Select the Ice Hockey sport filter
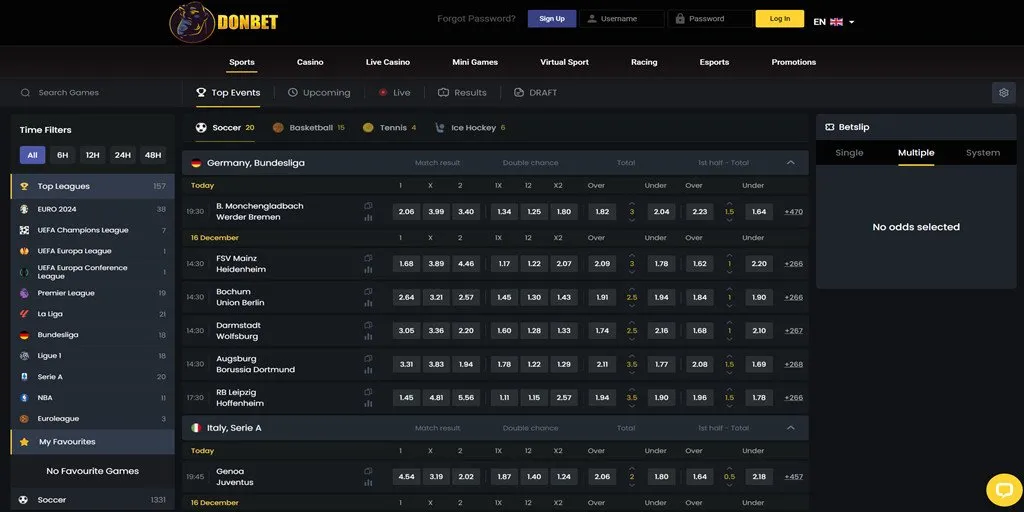The width and height of the screenshot is (1024, 512). click(x=471, y=128)
